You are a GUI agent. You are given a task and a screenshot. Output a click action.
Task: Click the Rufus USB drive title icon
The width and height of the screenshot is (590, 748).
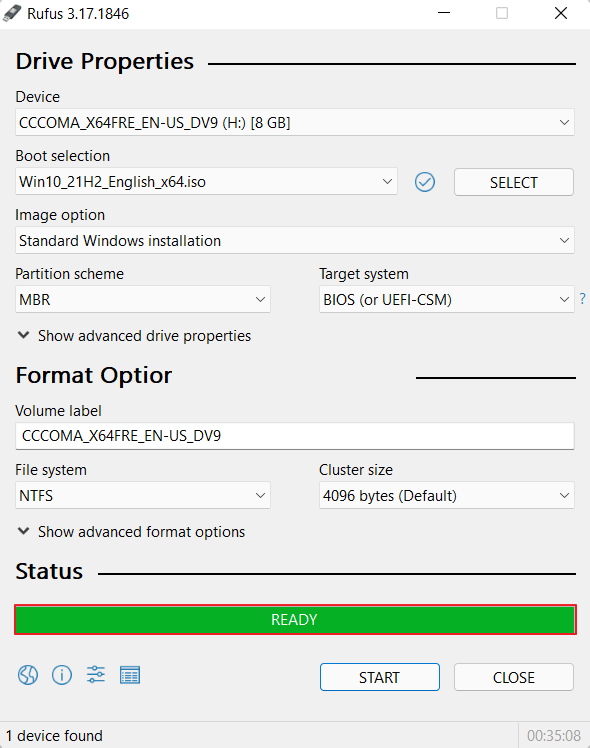click(12, 13)
